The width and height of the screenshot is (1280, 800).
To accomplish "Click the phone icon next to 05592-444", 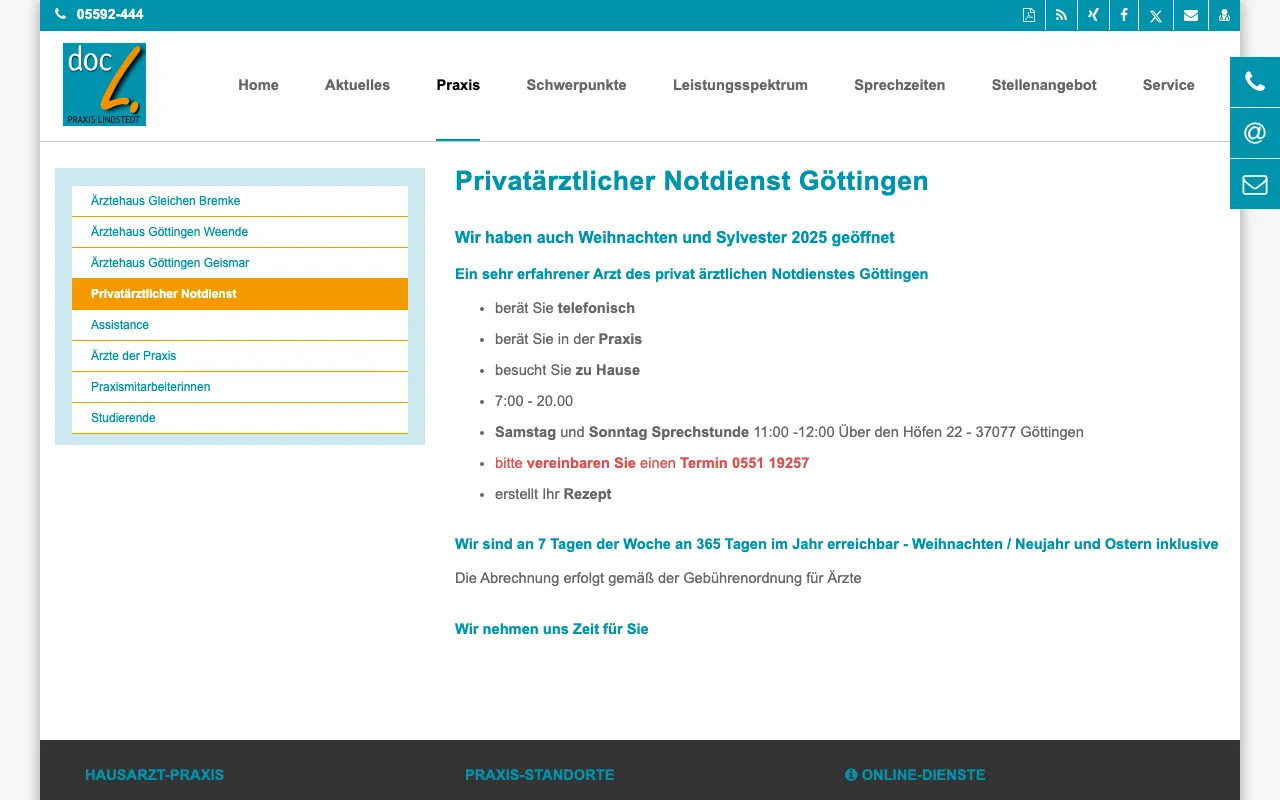I will tap(60, 15).
